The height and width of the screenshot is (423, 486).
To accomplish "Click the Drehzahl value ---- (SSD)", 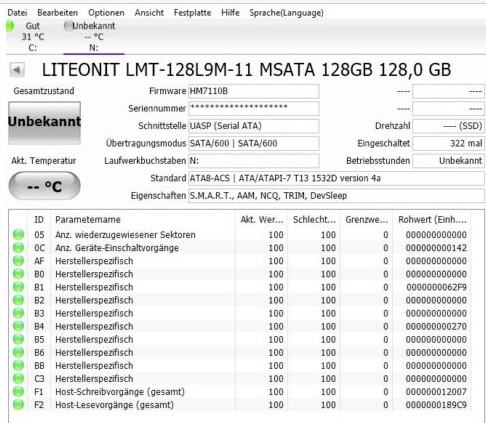I will click(448, 126).
